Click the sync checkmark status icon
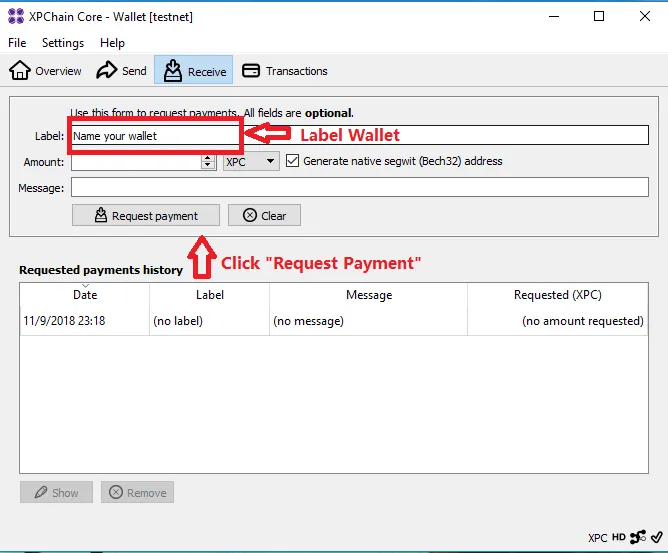This screenshot has width=668, height=553. (656, 537)
